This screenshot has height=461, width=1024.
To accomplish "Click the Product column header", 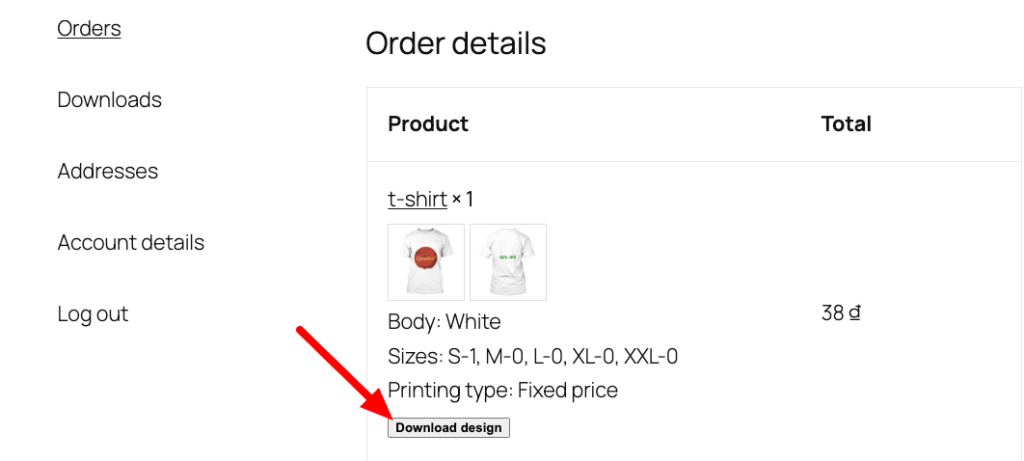I will pos(428,124).
